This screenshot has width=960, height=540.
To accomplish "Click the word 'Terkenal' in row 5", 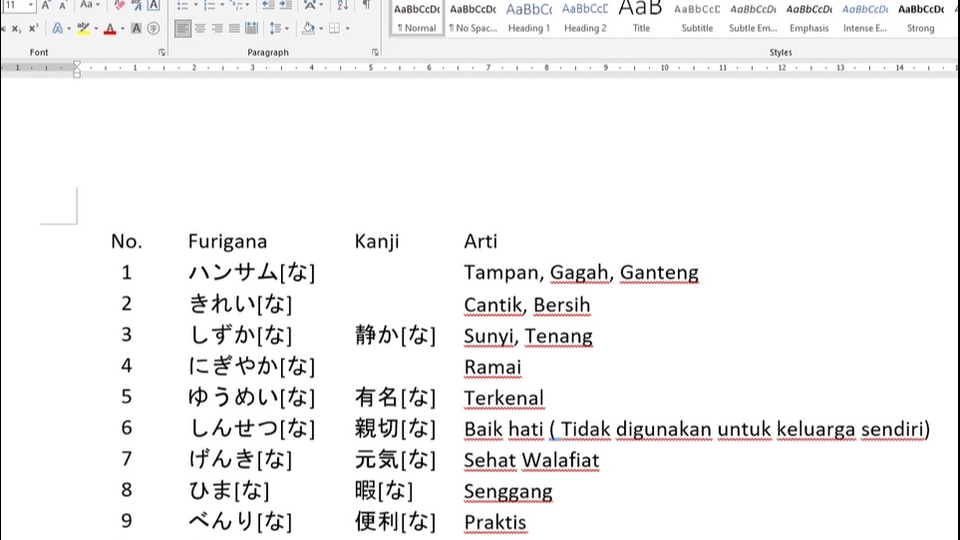I will point(504,398).
